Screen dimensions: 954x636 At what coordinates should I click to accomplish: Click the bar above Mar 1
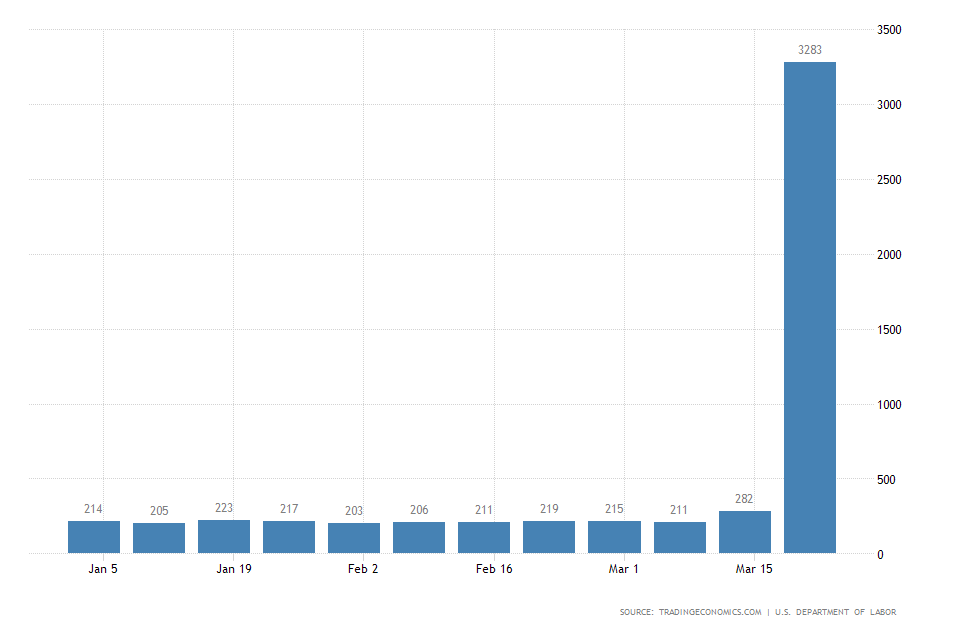click(615, 537)
